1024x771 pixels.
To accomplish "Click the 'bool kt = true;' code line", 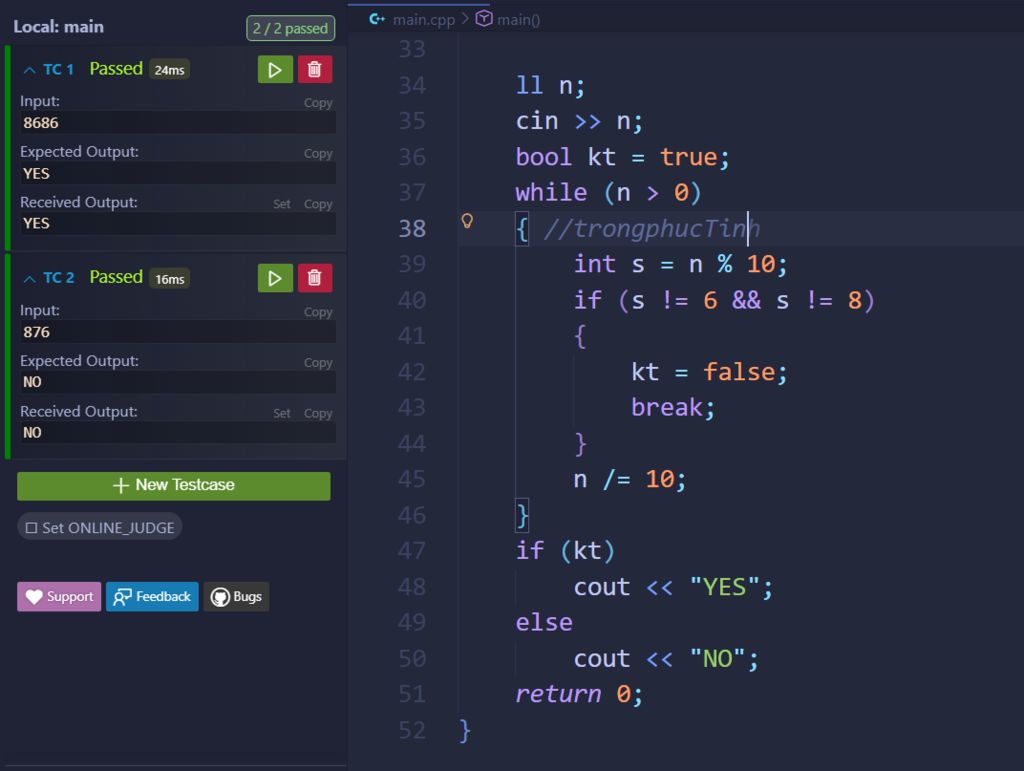I will [622, 157].
